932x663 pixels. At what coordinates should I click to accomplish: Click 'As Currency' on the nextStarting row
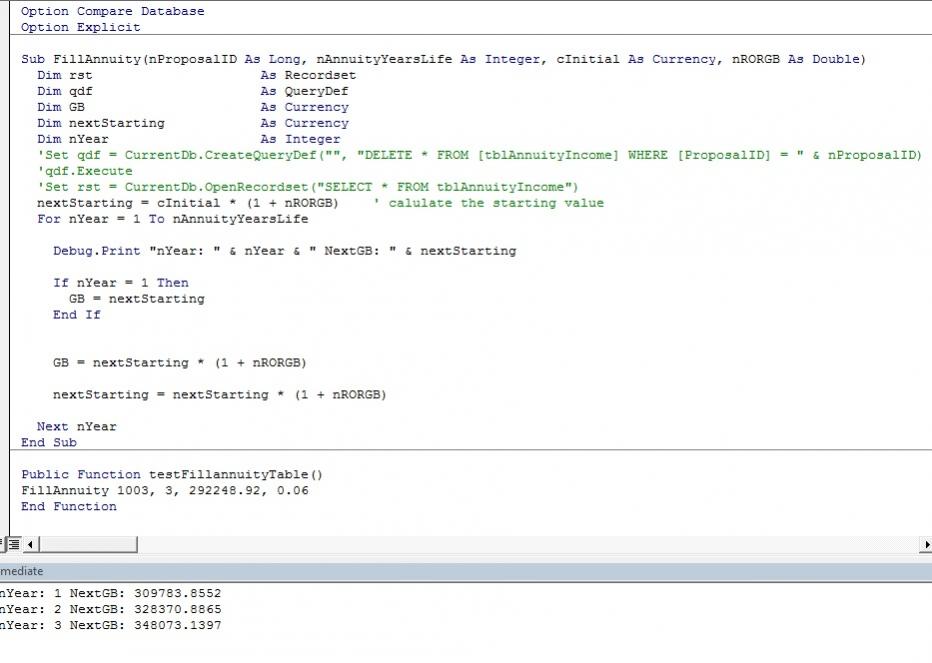[x=304, y=124]
